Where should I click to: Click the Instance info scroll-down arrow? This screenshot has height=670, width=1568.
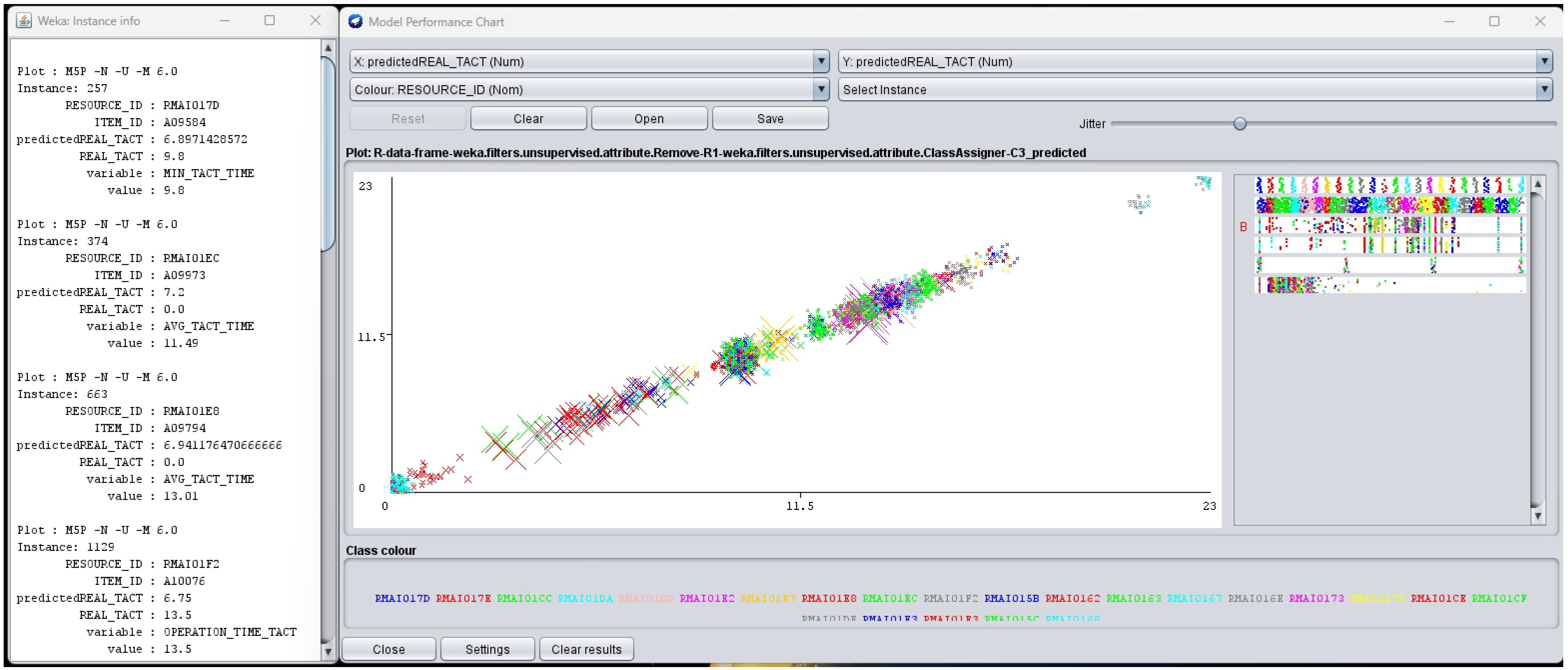[x=328, y=652]
